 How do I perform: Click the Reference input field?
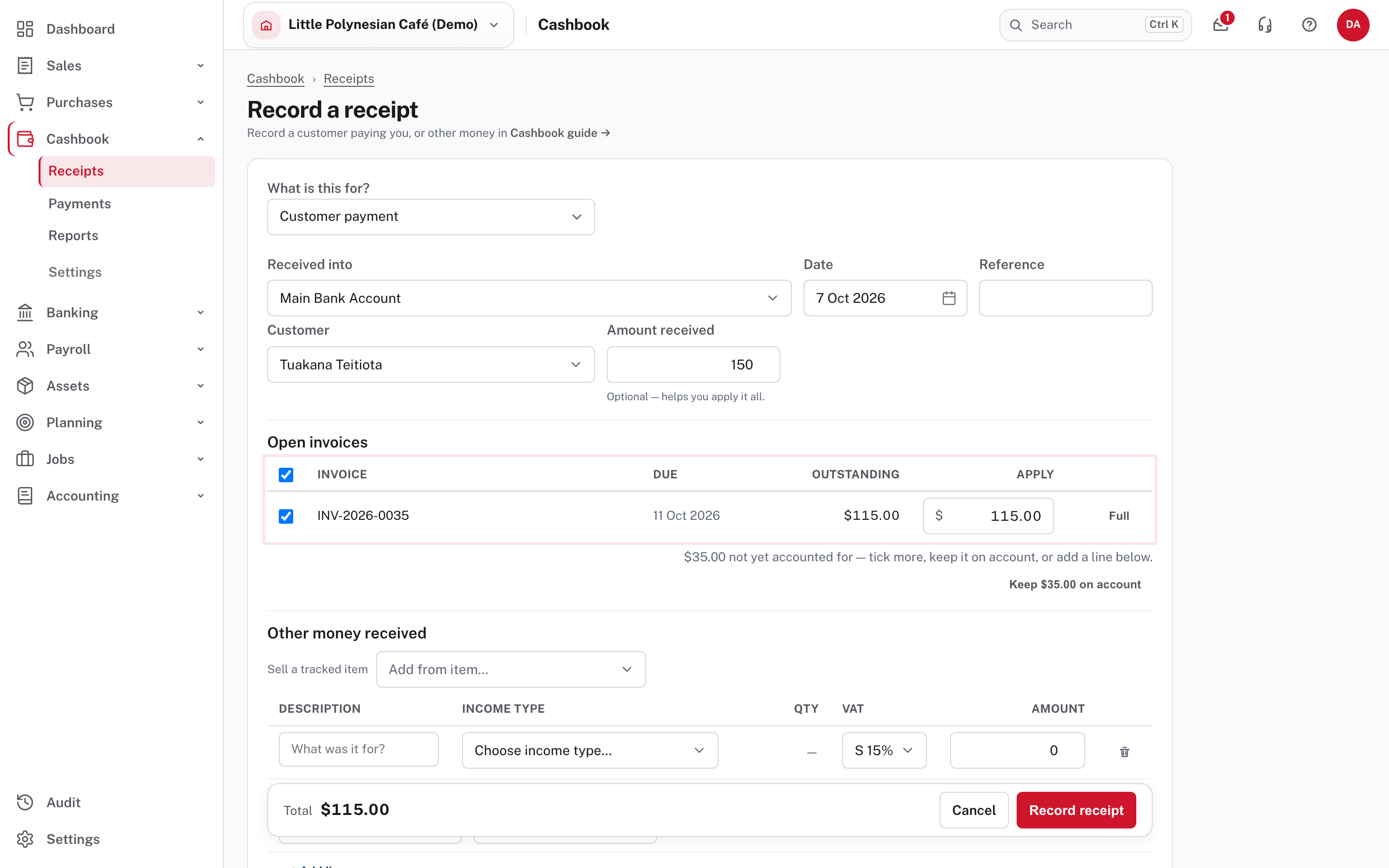(x=1065, y=298)
